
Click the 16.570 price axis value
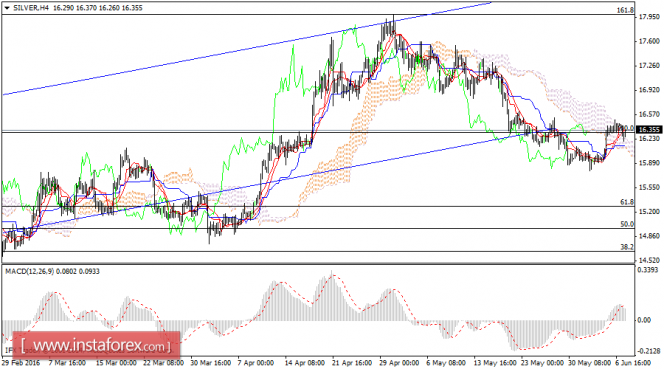click(x=649, y=114)
